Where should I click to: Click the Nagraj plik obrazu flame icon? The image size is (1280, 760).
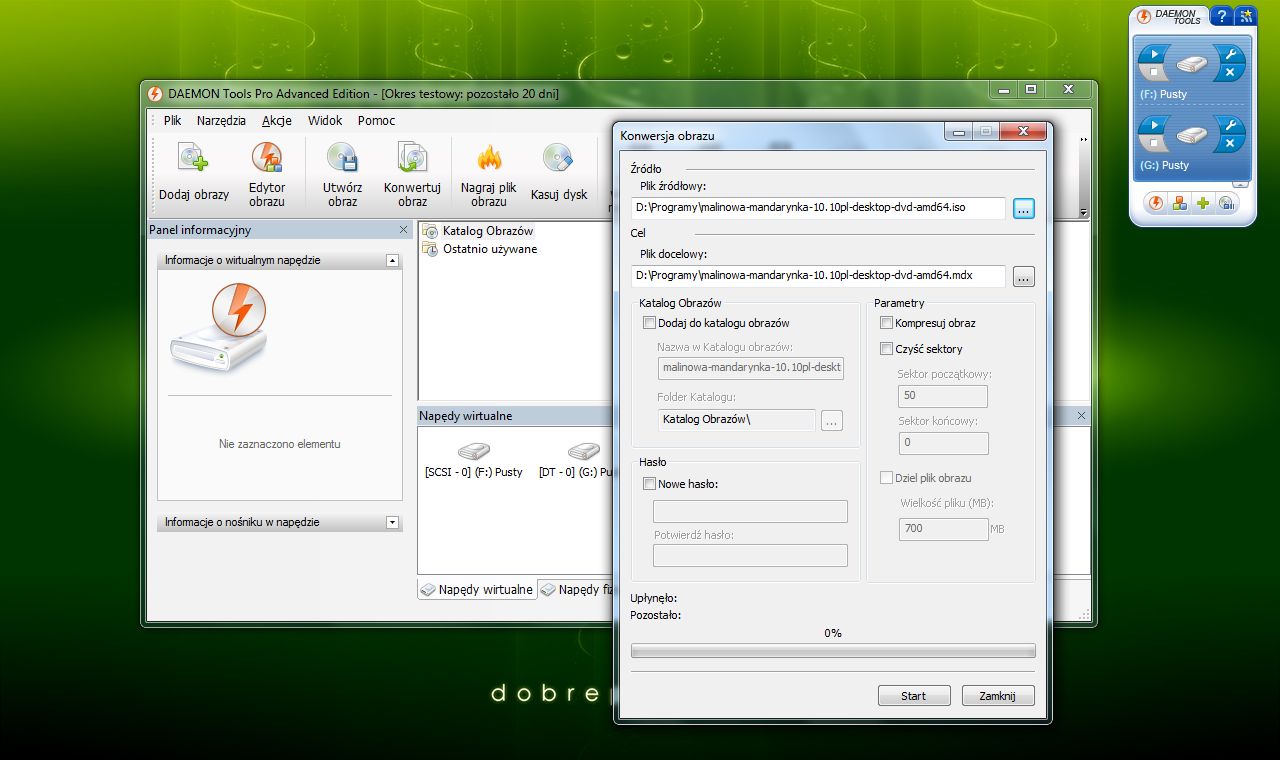pos(489,158)
